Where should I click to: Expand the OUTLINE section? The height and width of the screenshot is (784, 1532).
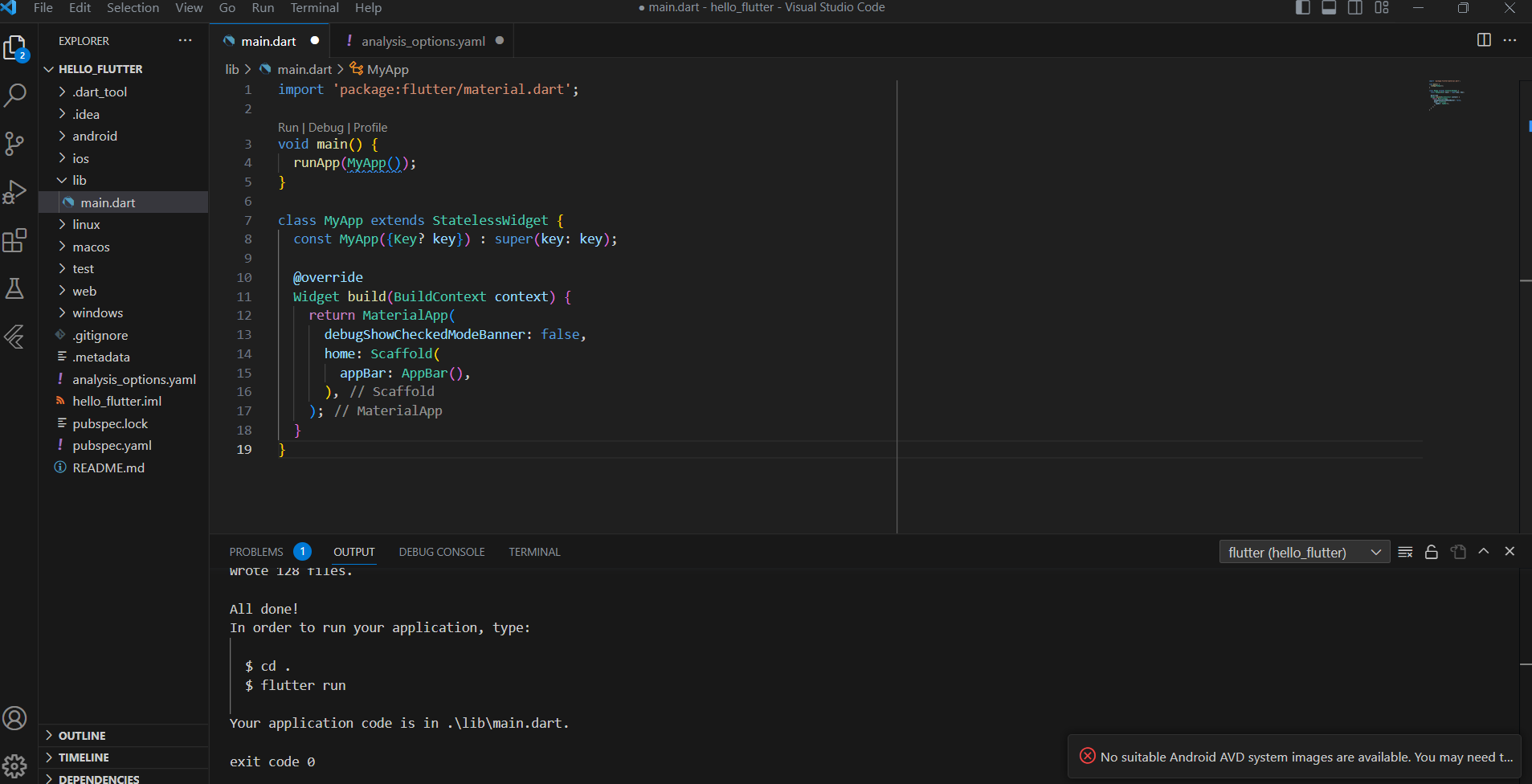(x=123, y=735)
